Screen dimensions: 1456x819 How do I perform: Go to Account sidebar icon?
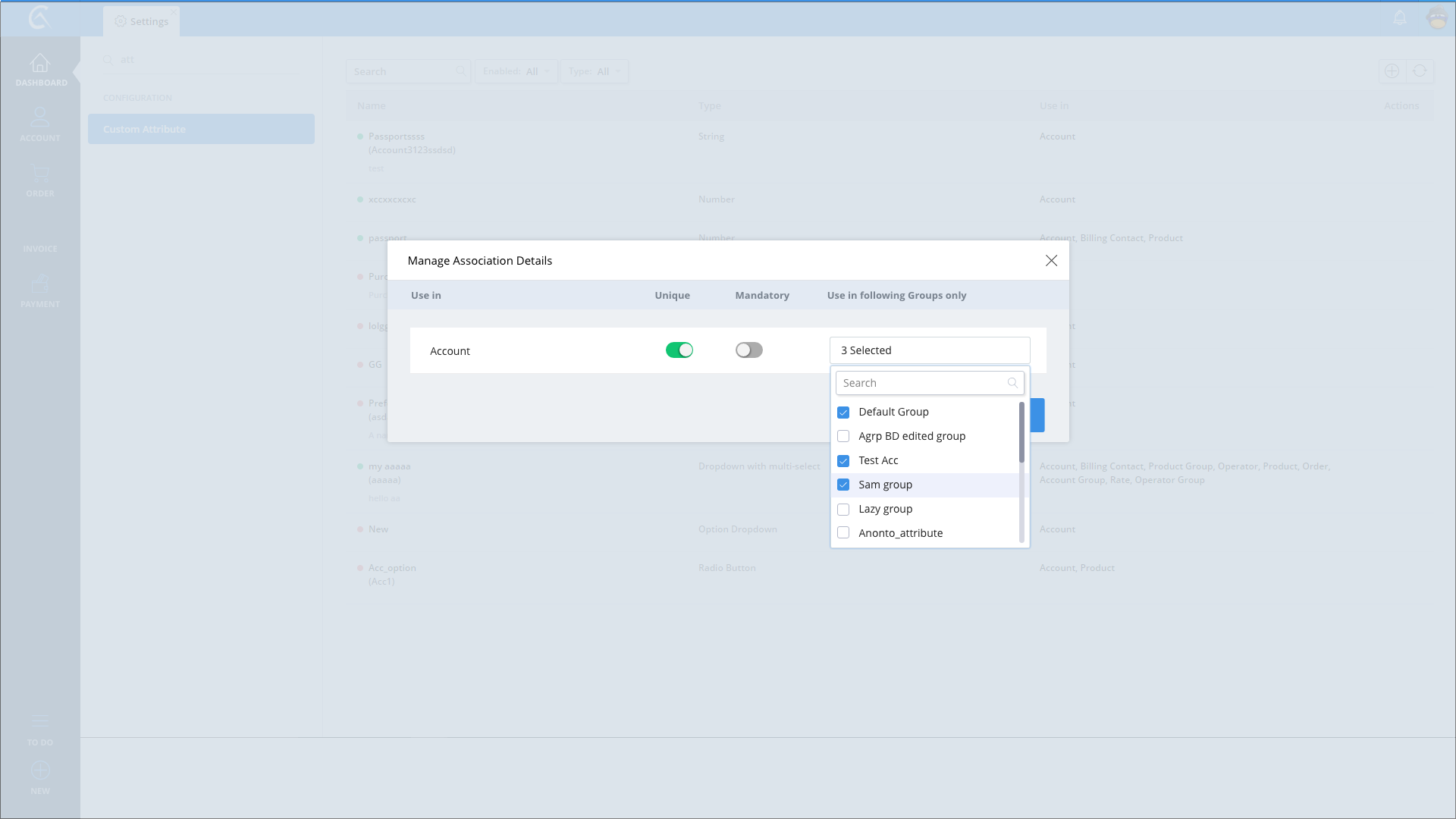[x=40, y=118]
